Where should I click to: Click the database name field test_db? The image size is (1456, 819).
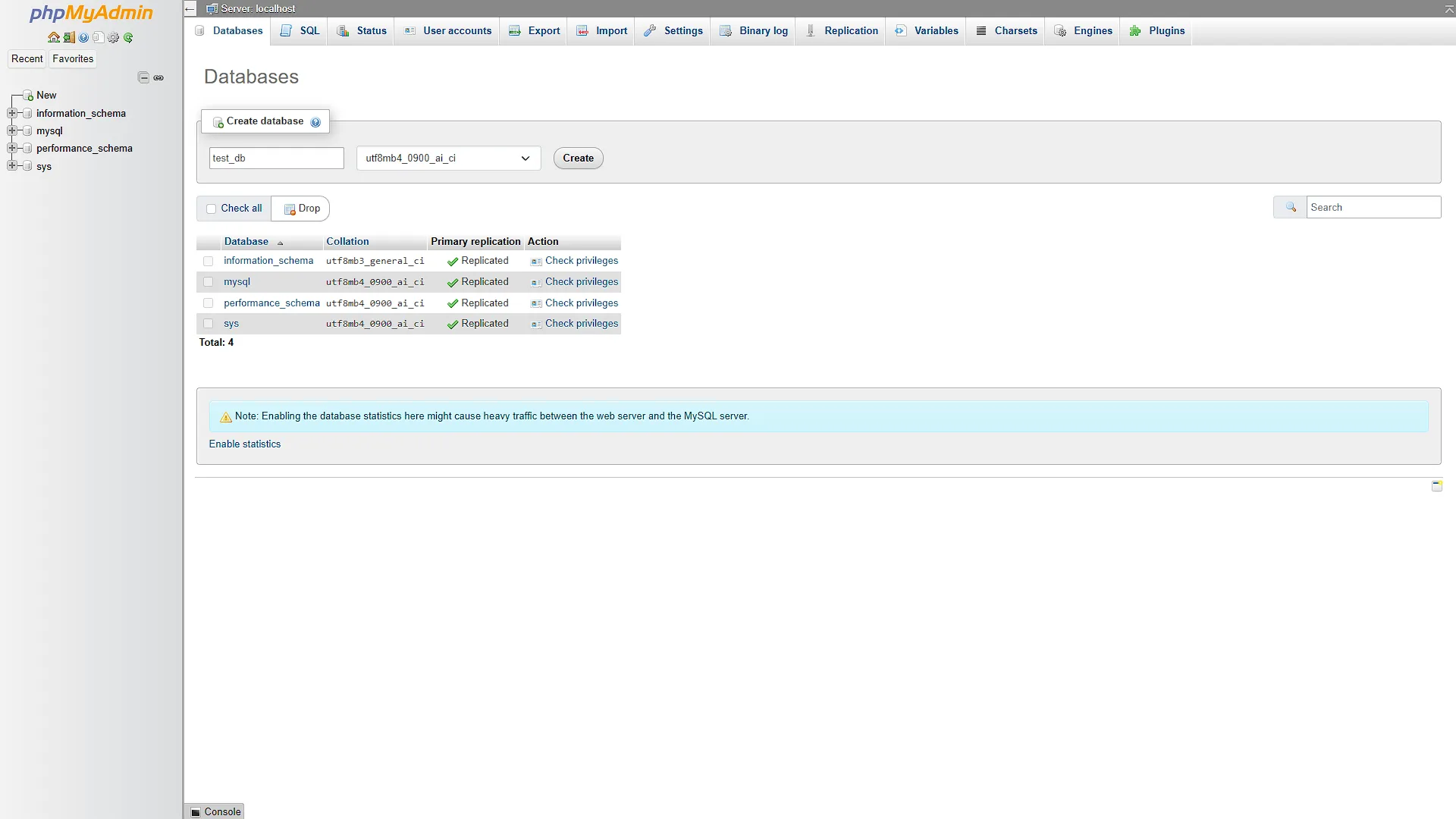coord(277,158)
